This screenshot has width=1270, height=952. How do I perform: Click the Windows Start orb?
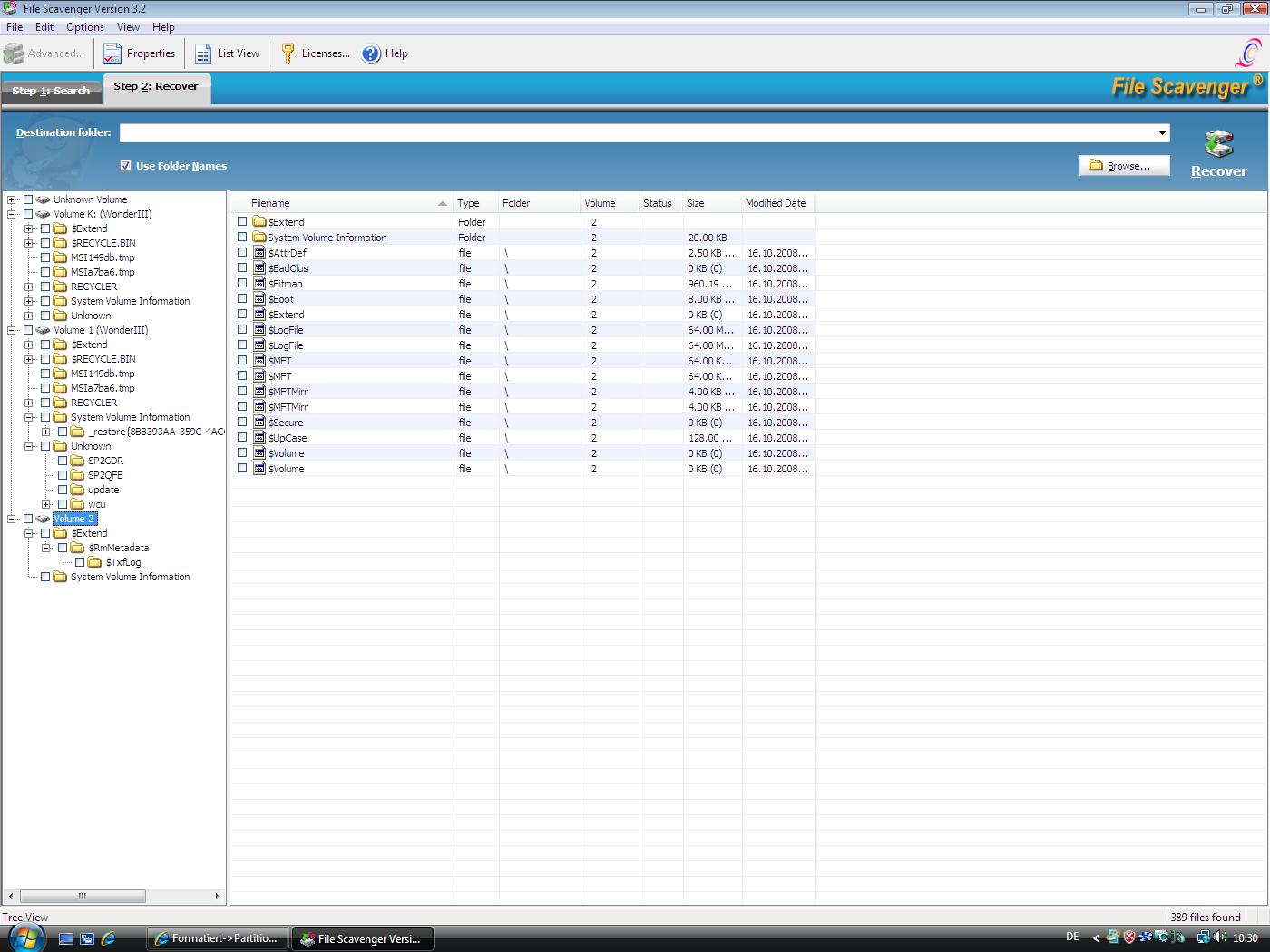click(x=26, y=937)
